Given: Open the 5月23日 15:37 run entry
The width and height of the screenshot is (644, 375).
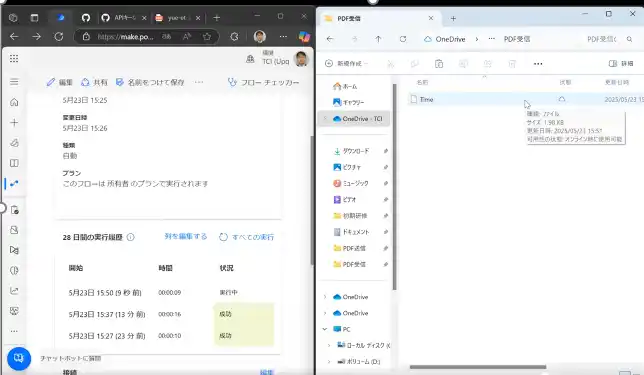Looking at the screenshot, I should click(107, 314).
